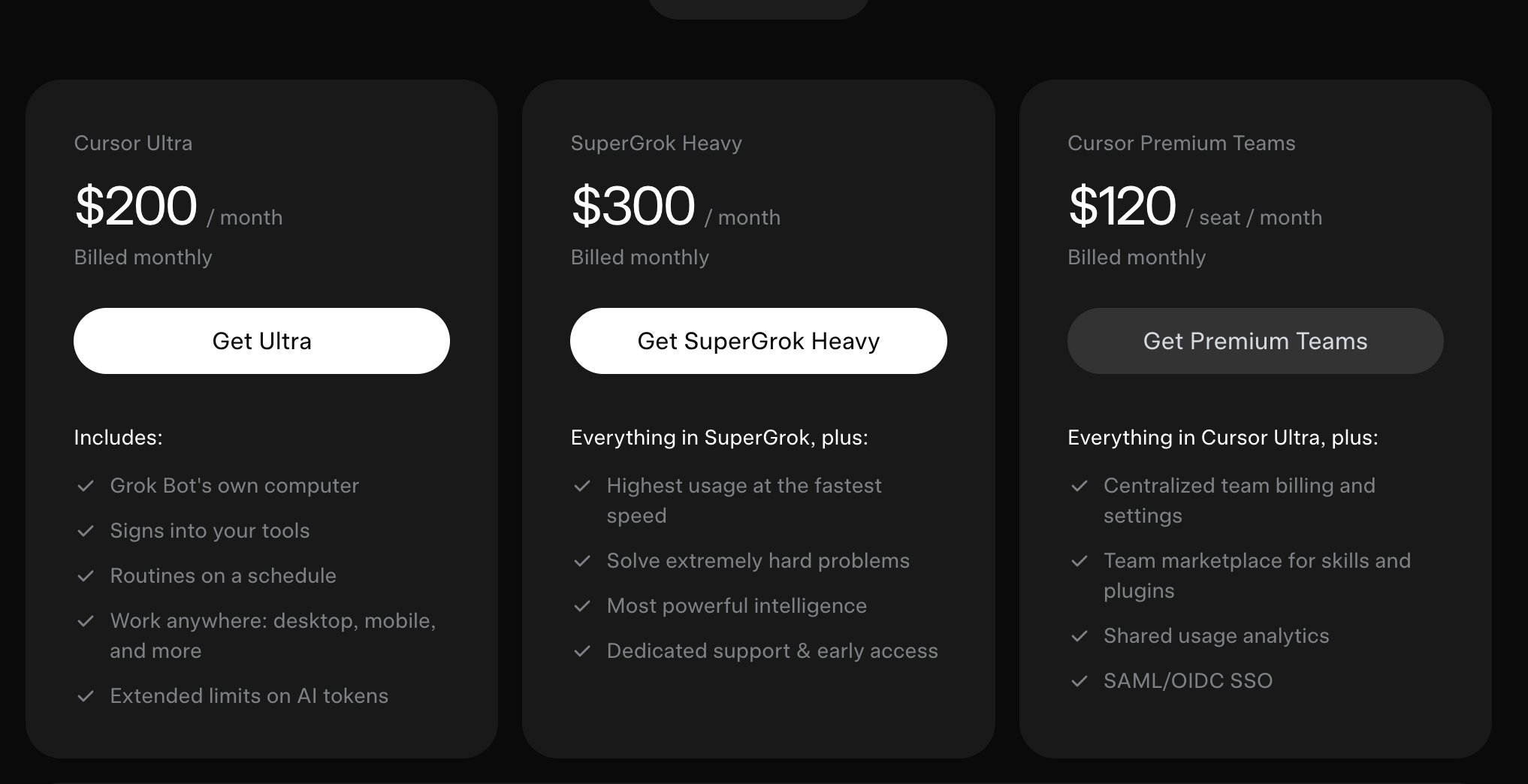This screenshot has height=784, width=1528.
Task: Click checkmark beside Routines on a schedule
Action: (x=86, y=576)
